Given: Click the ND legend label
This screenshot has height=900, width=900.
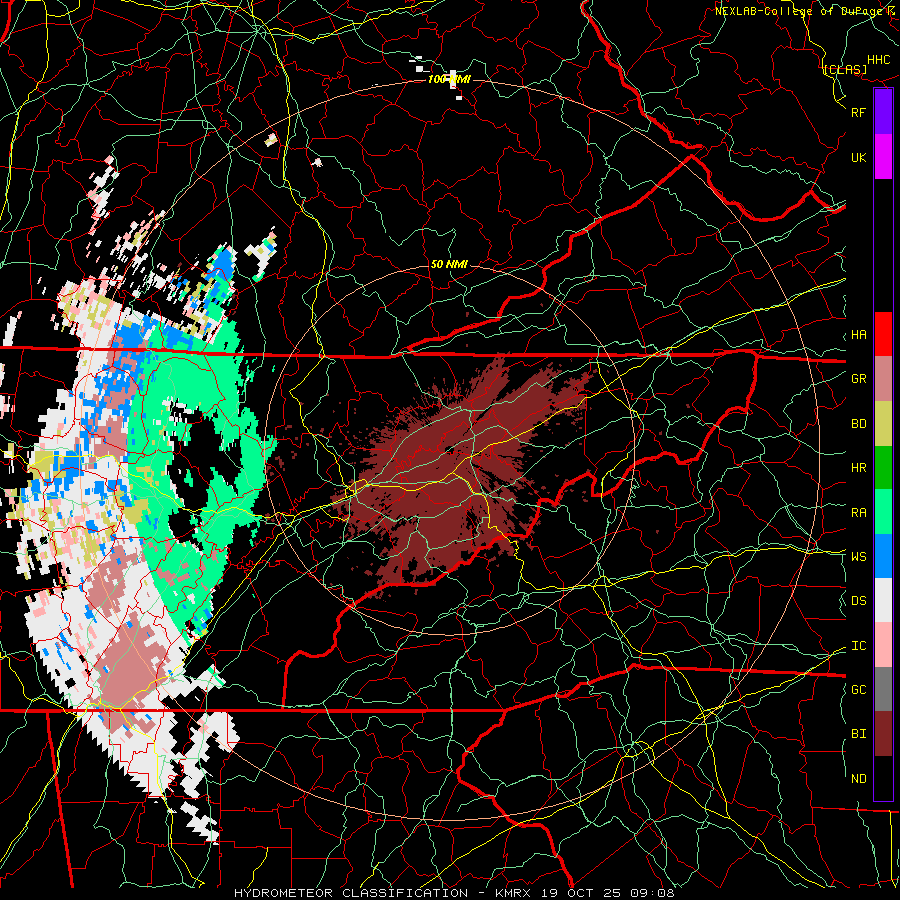Looking at the screenshot, I should [859, 778].
